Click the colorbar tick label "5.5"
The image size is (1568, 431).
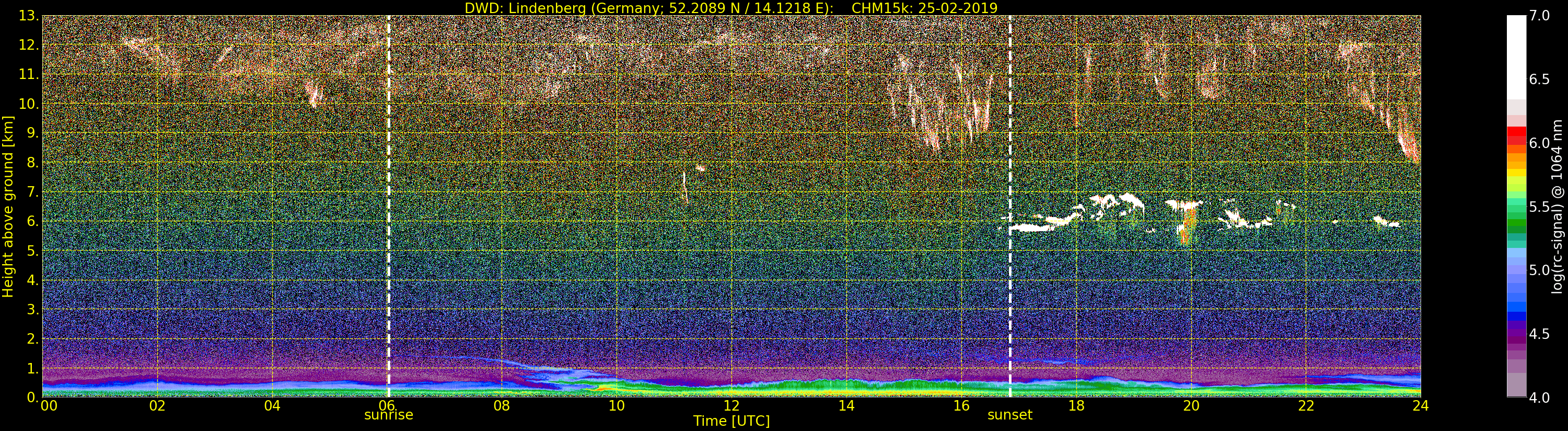[x=1539, y=207]
